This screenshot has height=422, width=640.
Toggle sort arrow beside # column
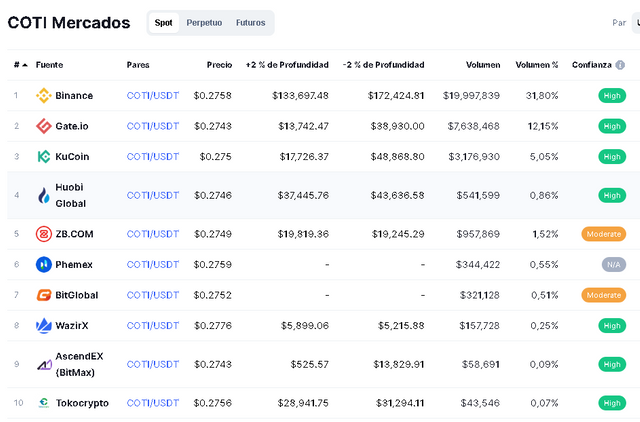tap(25, 65)
